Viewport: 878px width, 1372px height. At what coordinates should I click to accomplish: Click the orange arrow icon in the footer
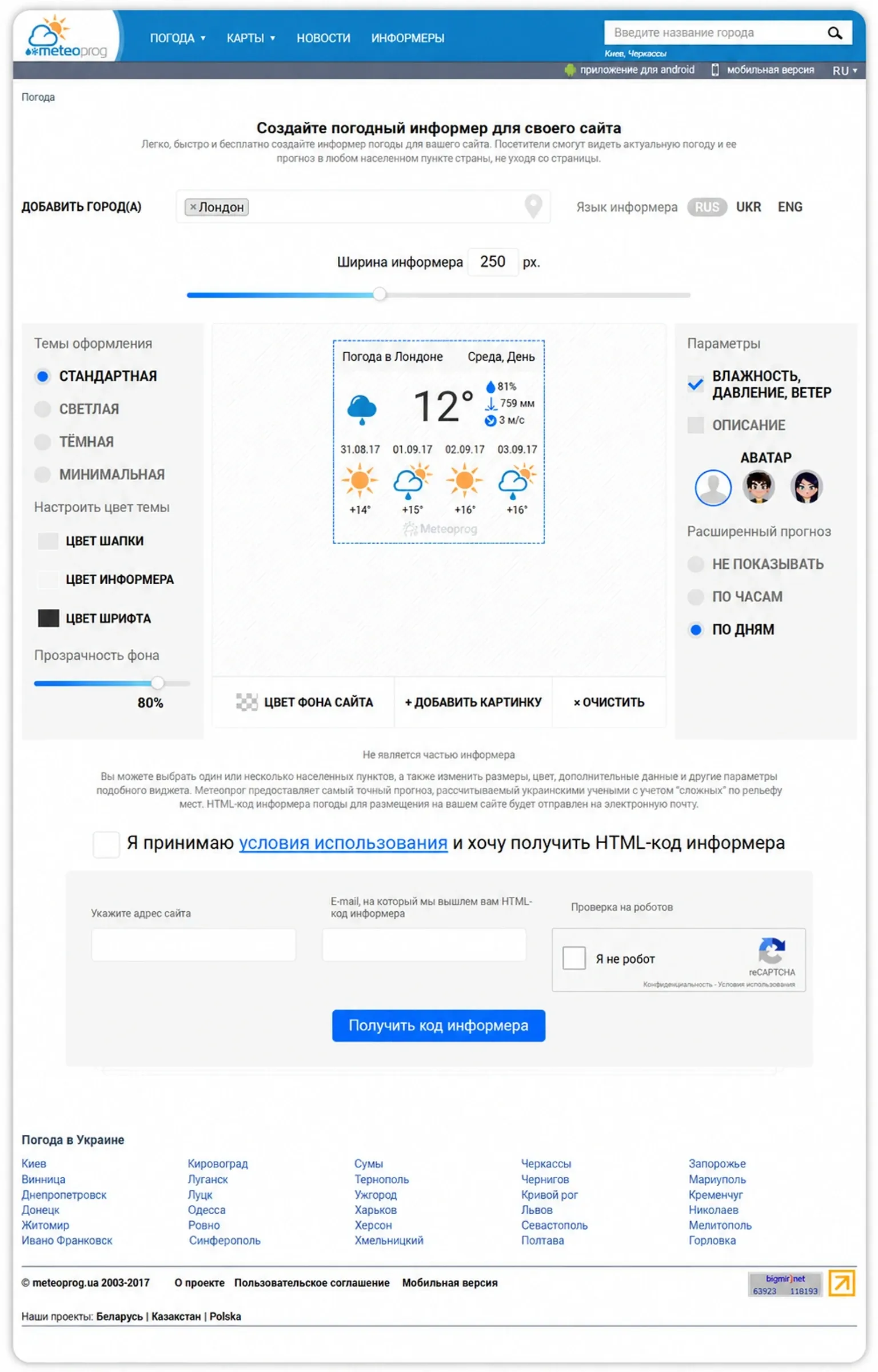coord(841,1283)
